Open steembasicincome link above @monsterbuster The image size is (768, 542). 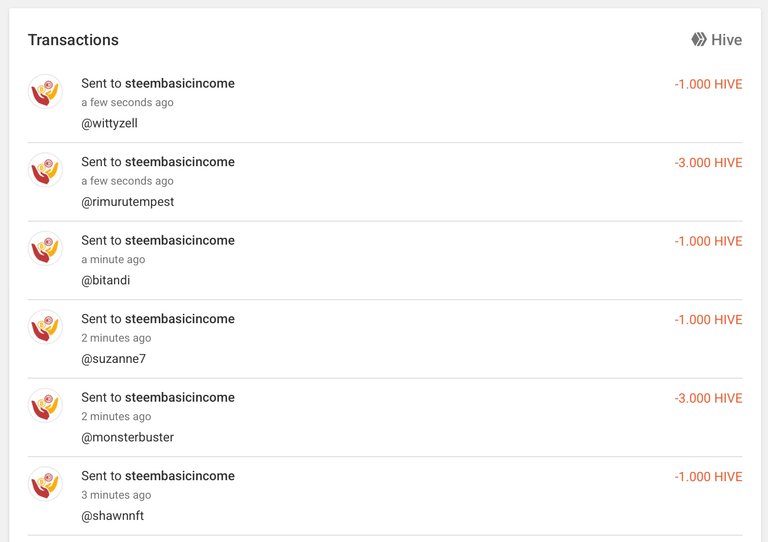click(x=180, y=397)
